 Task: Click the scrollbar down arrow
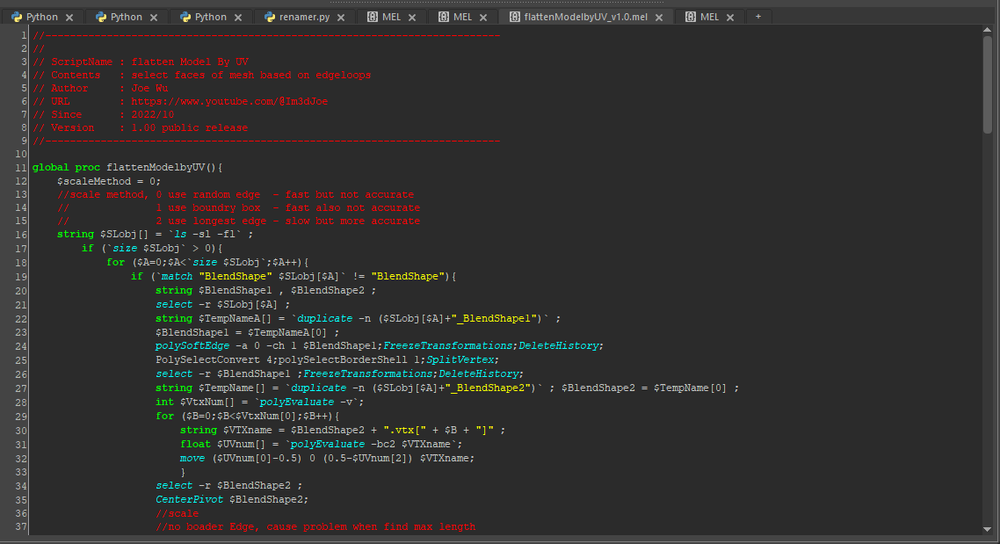tap(987, 529)
